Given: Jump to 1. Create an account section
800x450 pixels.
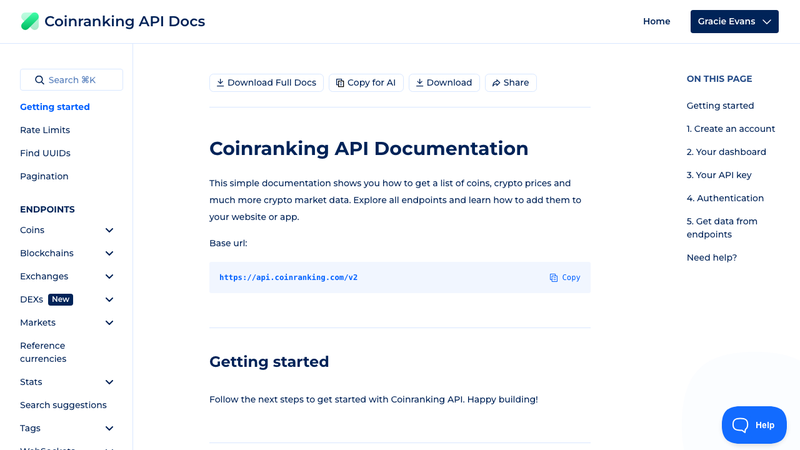Looking at the screenshot, I should (731, 129).
